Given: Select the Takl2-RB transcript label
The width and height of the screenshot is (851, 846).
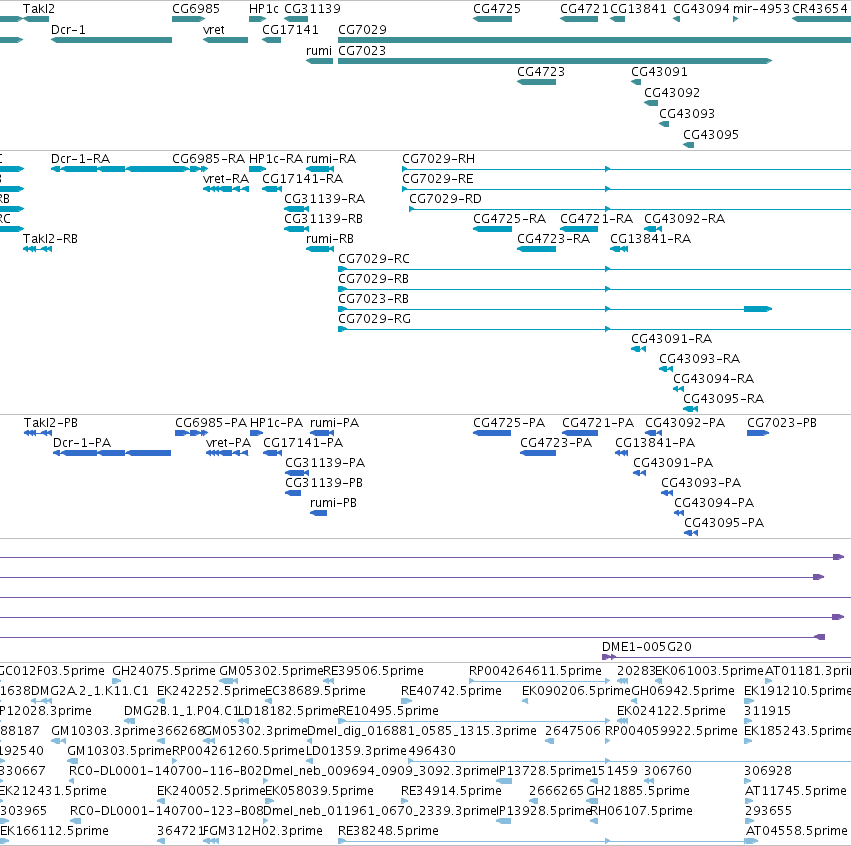Looking at the screenshot, I should tap(50, 239).
